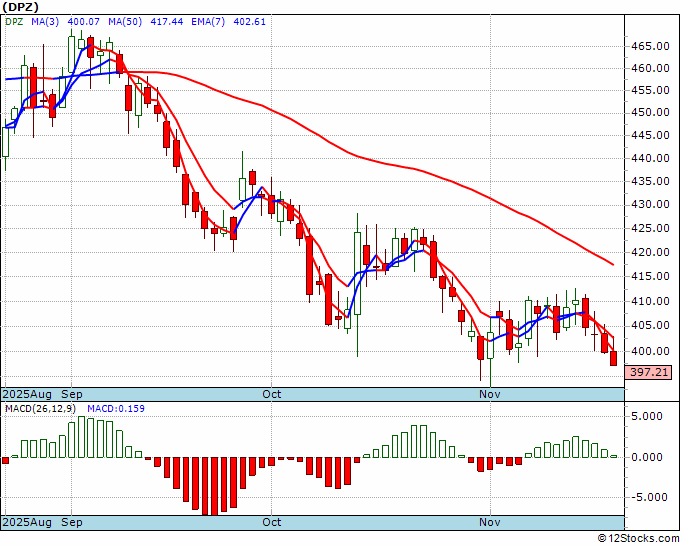Viewport: 680px width, 546px height.
Task: Click the 445.00 price axis label
Action: tap(649, 135)
